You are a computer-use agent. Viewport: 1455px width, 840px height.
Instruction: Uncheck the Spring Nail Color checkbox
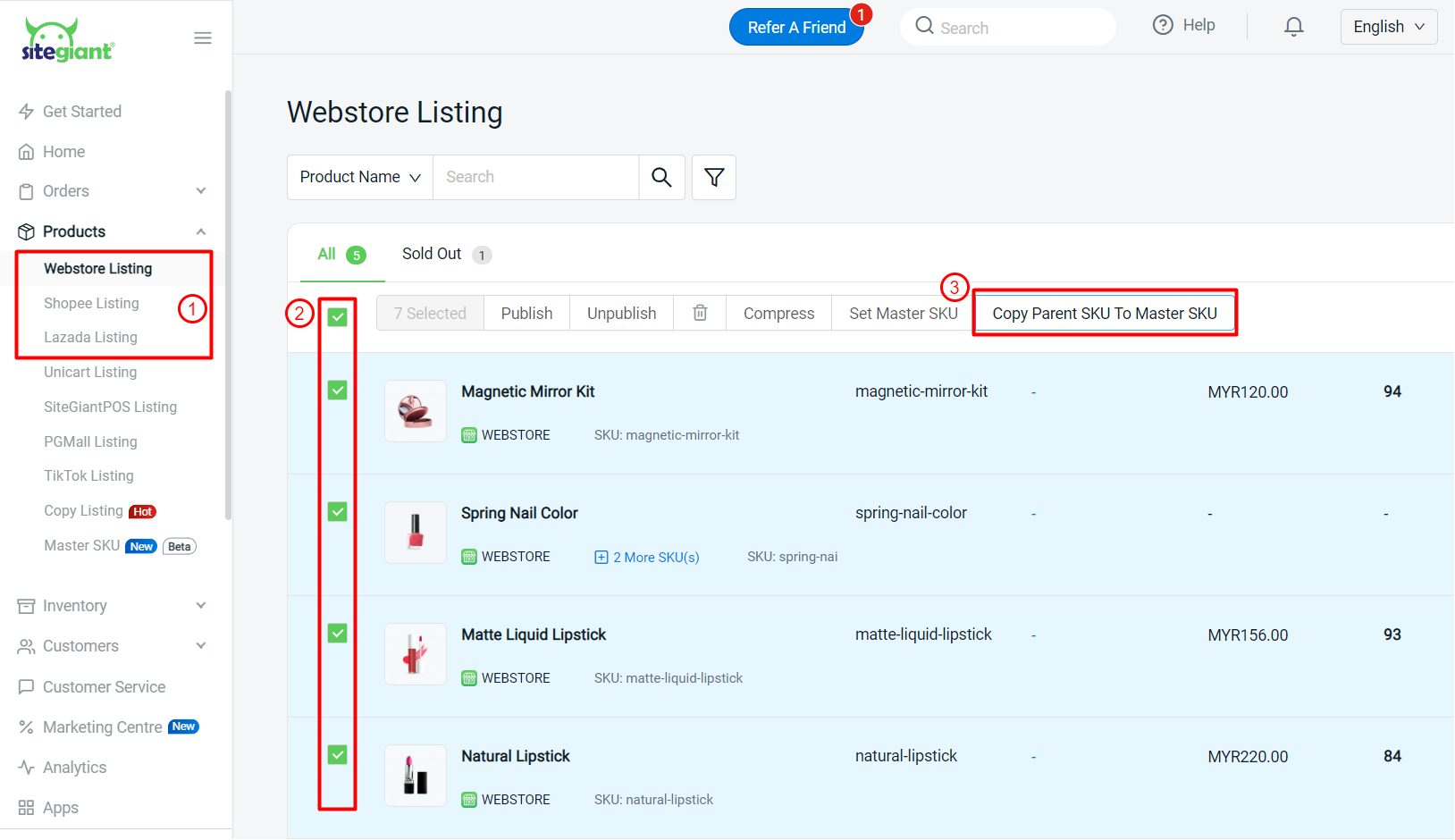(337, 511)
